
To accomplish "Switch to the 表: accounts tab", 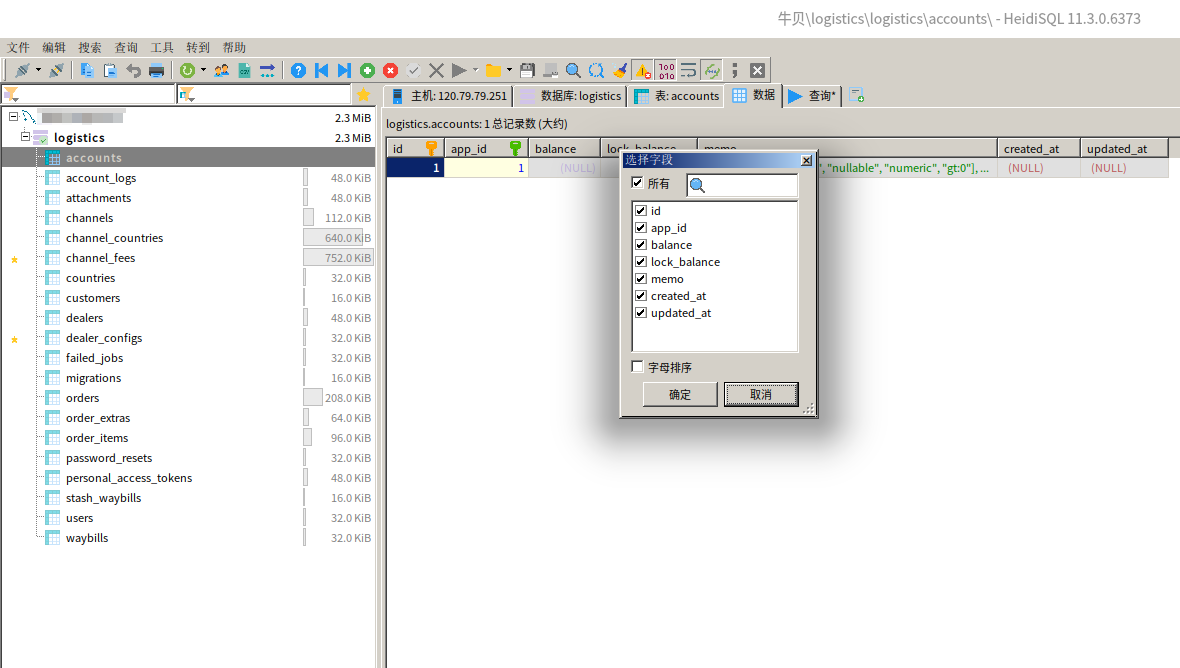I will pyautogui.click(x=677, y=96).
